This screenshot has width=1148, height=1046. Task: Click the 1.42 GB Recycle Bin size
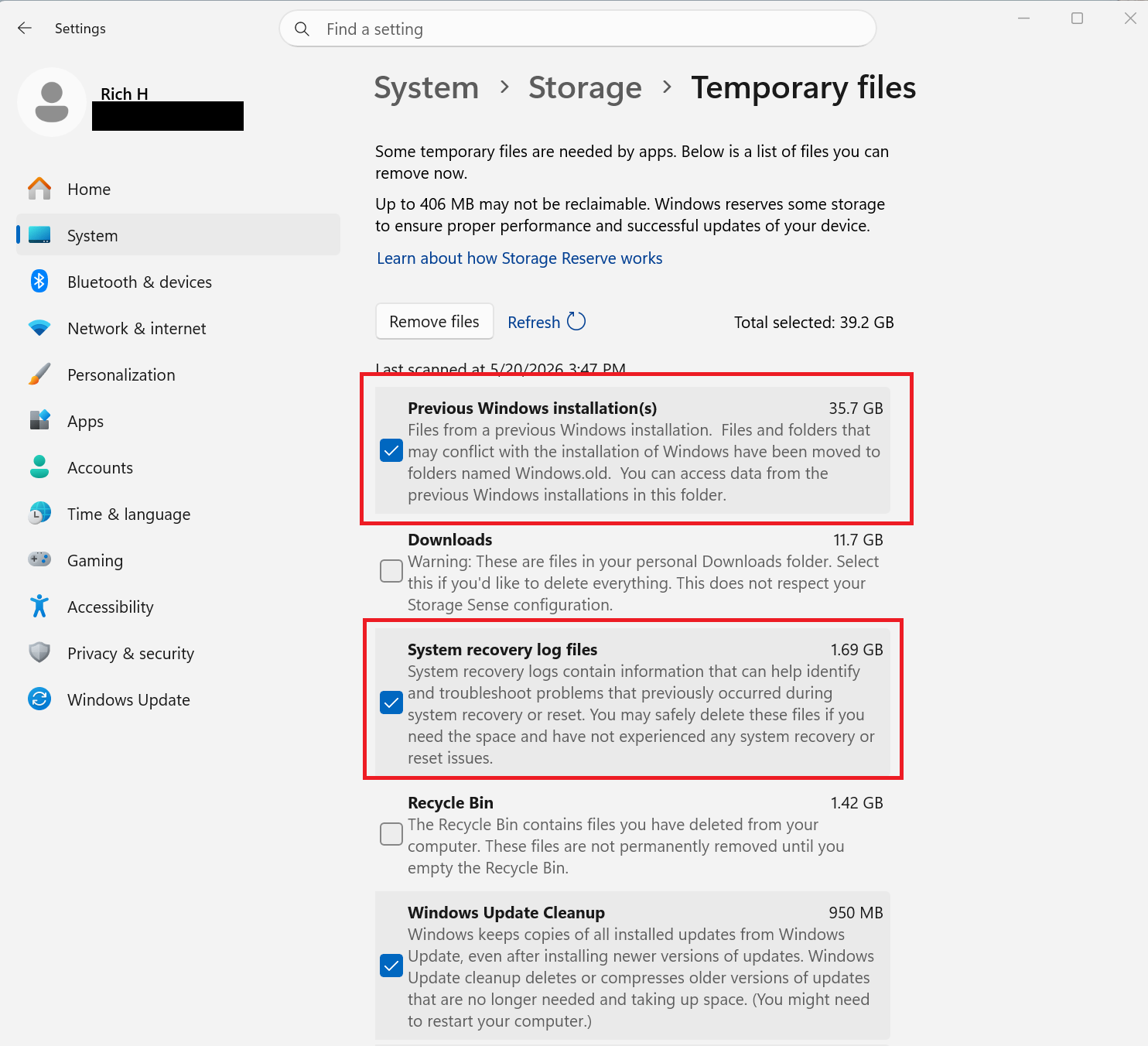pyautogui.click(x=857, y=802)
